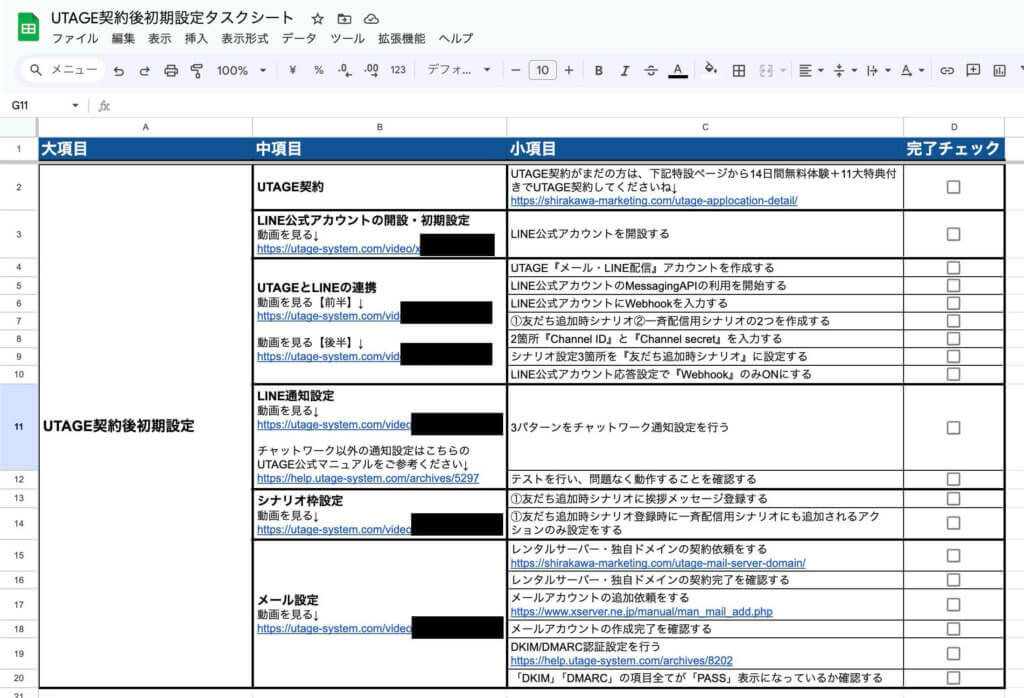
Task: Click the Google Sheets home icon
Action: 28,27
